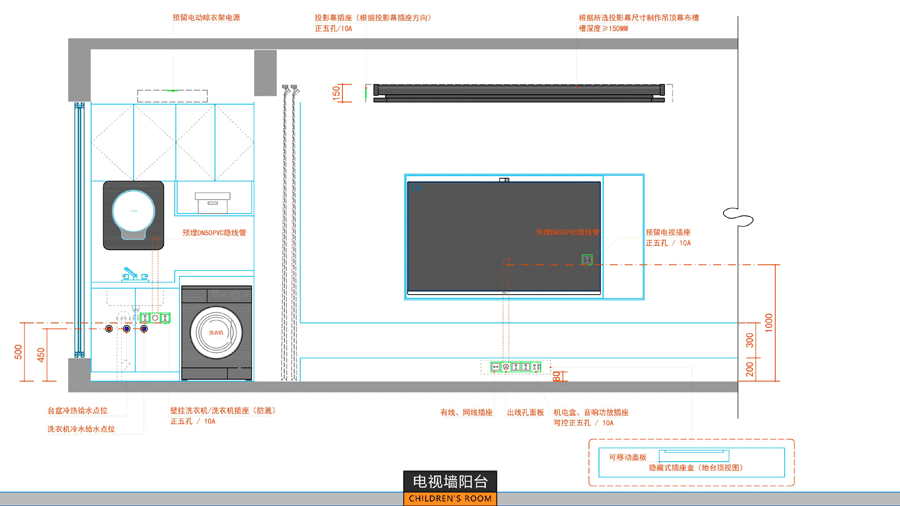Image resolution: width=900 pixels, height=506 pixels.
Task: Select the 500 dimension text at left
Action: click(18, 352)
